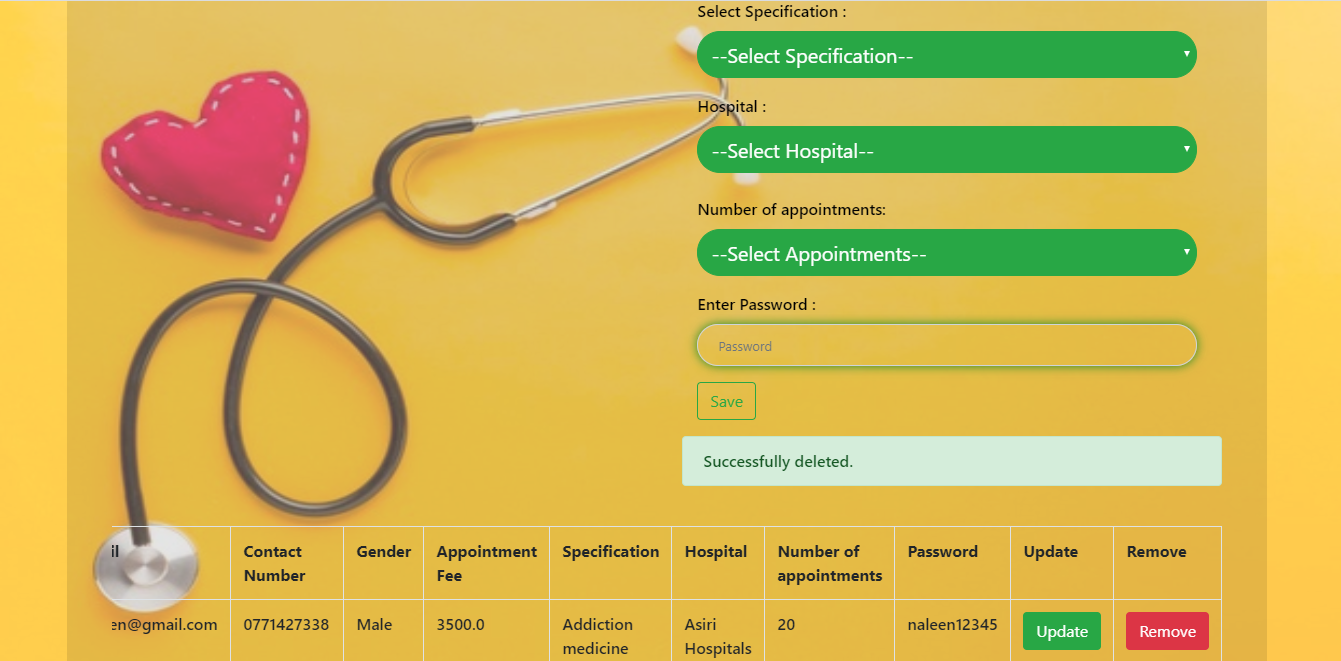The width and height of the screenshot is (1341, 661).
Task: Click the 'Select Specification :' label
Action: [772, 12]
